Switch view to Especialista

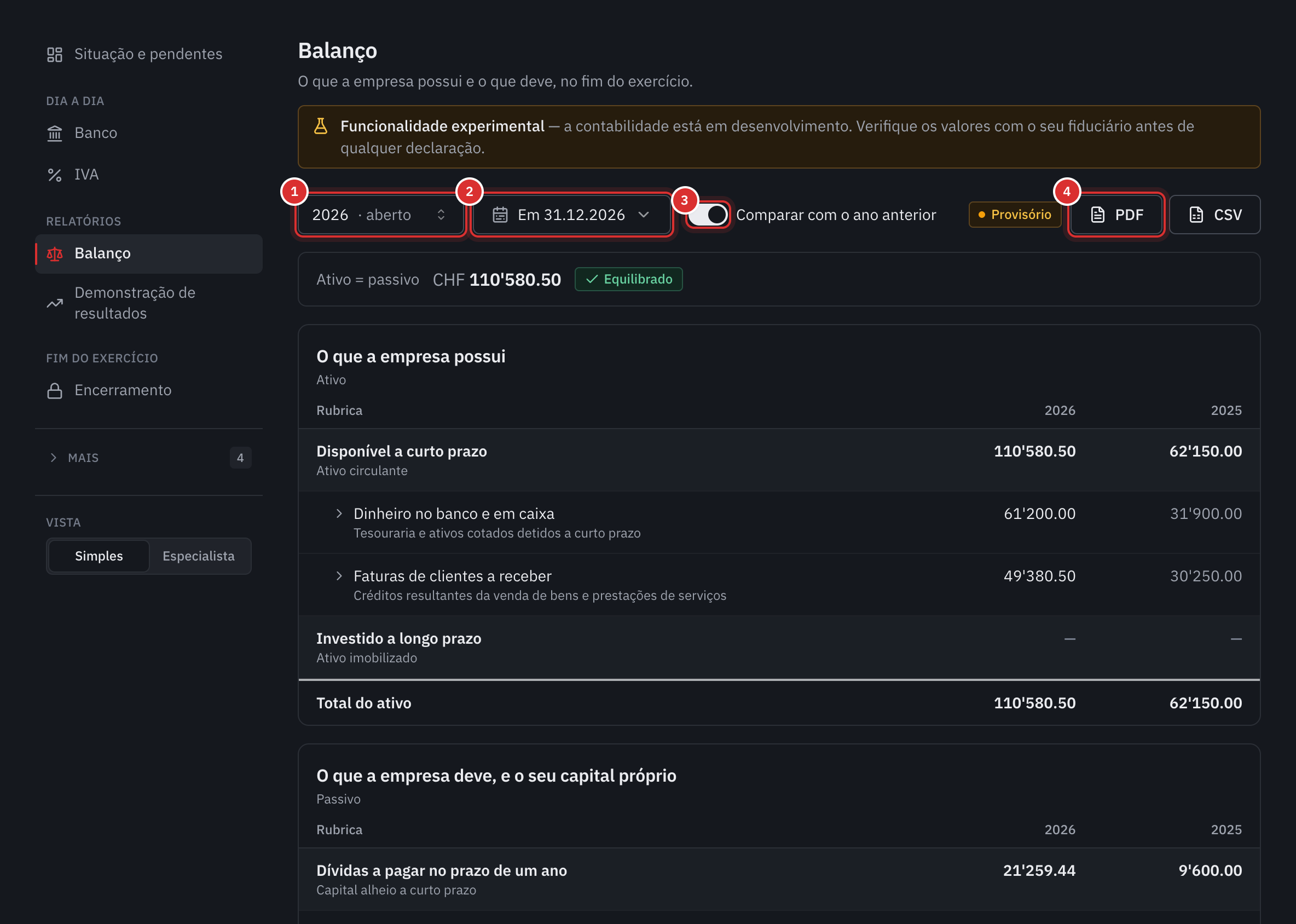[x=199, y=556]
